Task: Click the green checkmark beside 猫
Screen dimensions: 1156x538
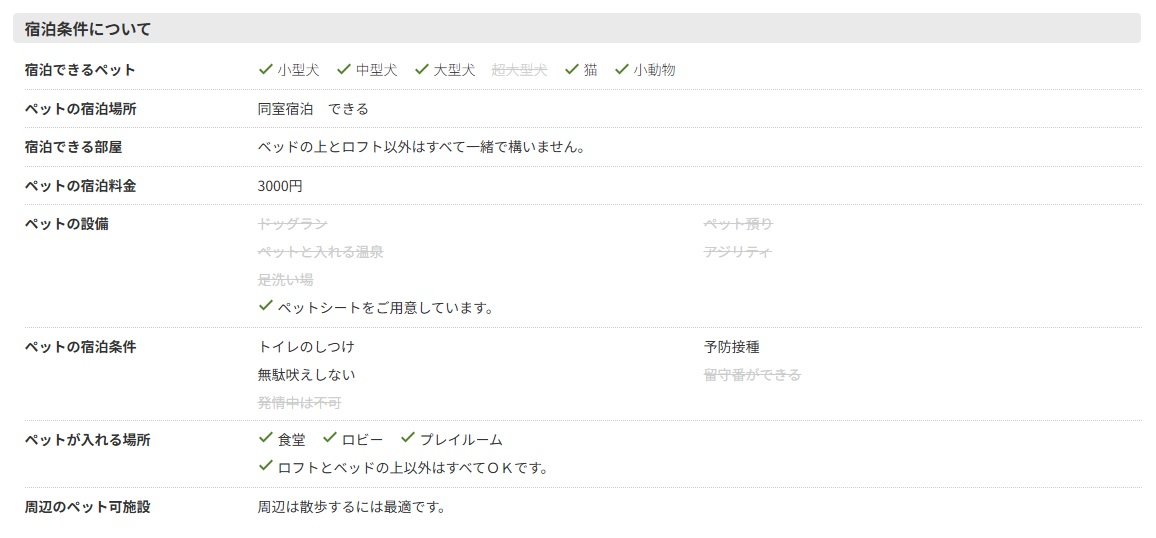Action: 572,69
